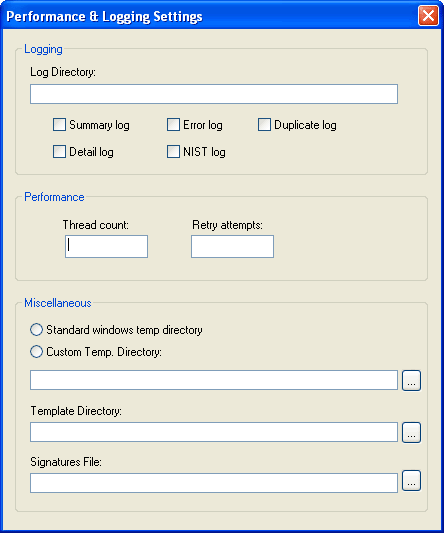The height and width of the screenshot is (533, 444).
Task: Toggle the Detail log checkbox
Action: click(59, 152)
